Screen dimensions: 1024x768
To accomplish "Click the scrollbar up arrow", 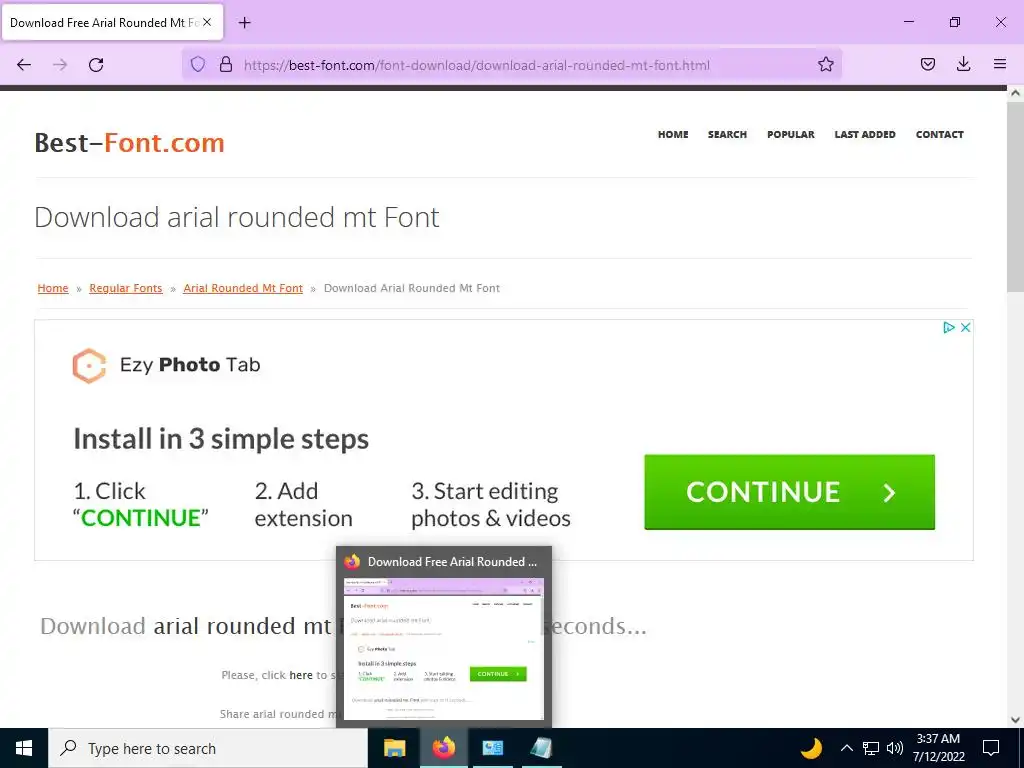I will pos(1015,93).
